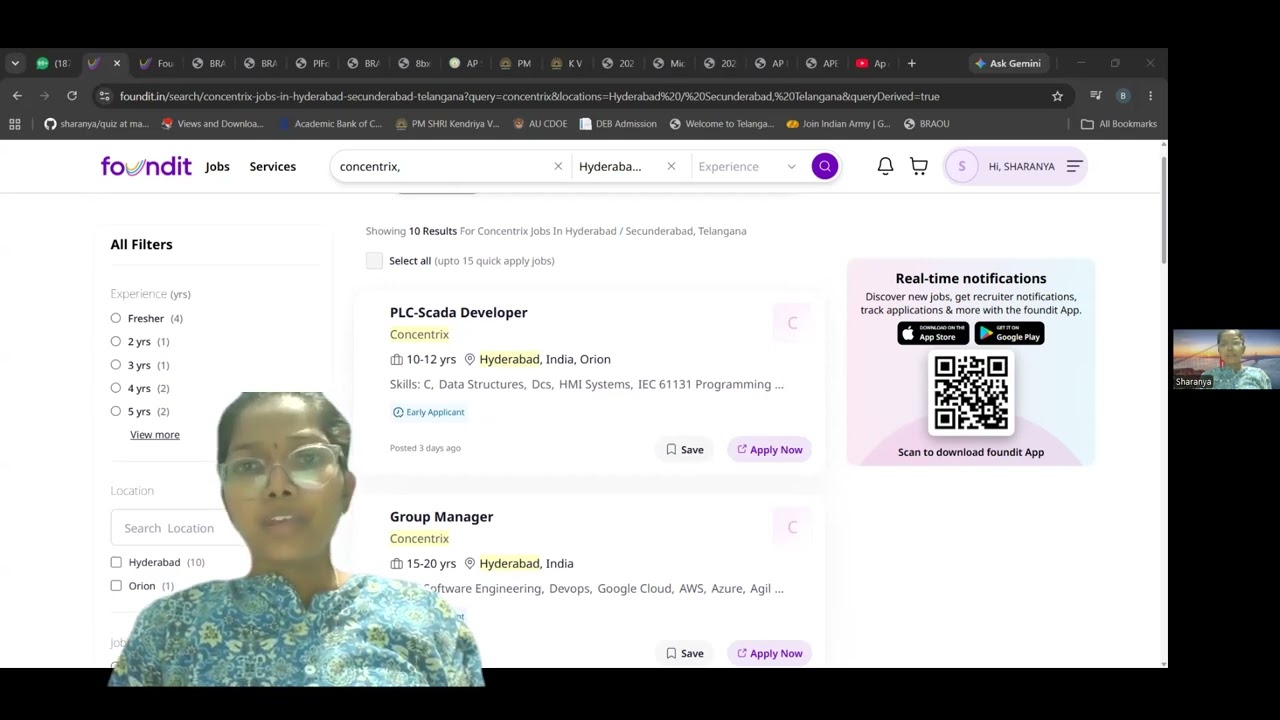Switch to the first tab labeled (18
The width and height of the screenshot is (1280, 720).
click(x=53, y=63)
